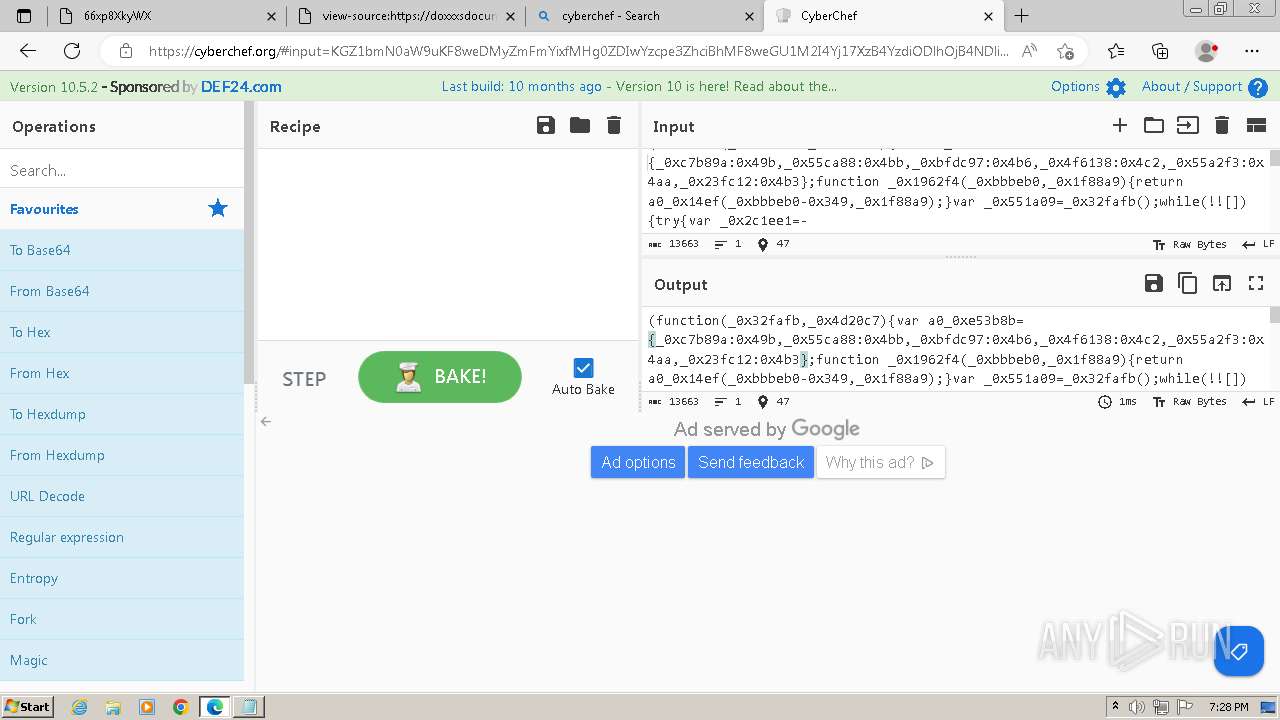
Task: Click the STEP button
Action: (x=304, y=379)
